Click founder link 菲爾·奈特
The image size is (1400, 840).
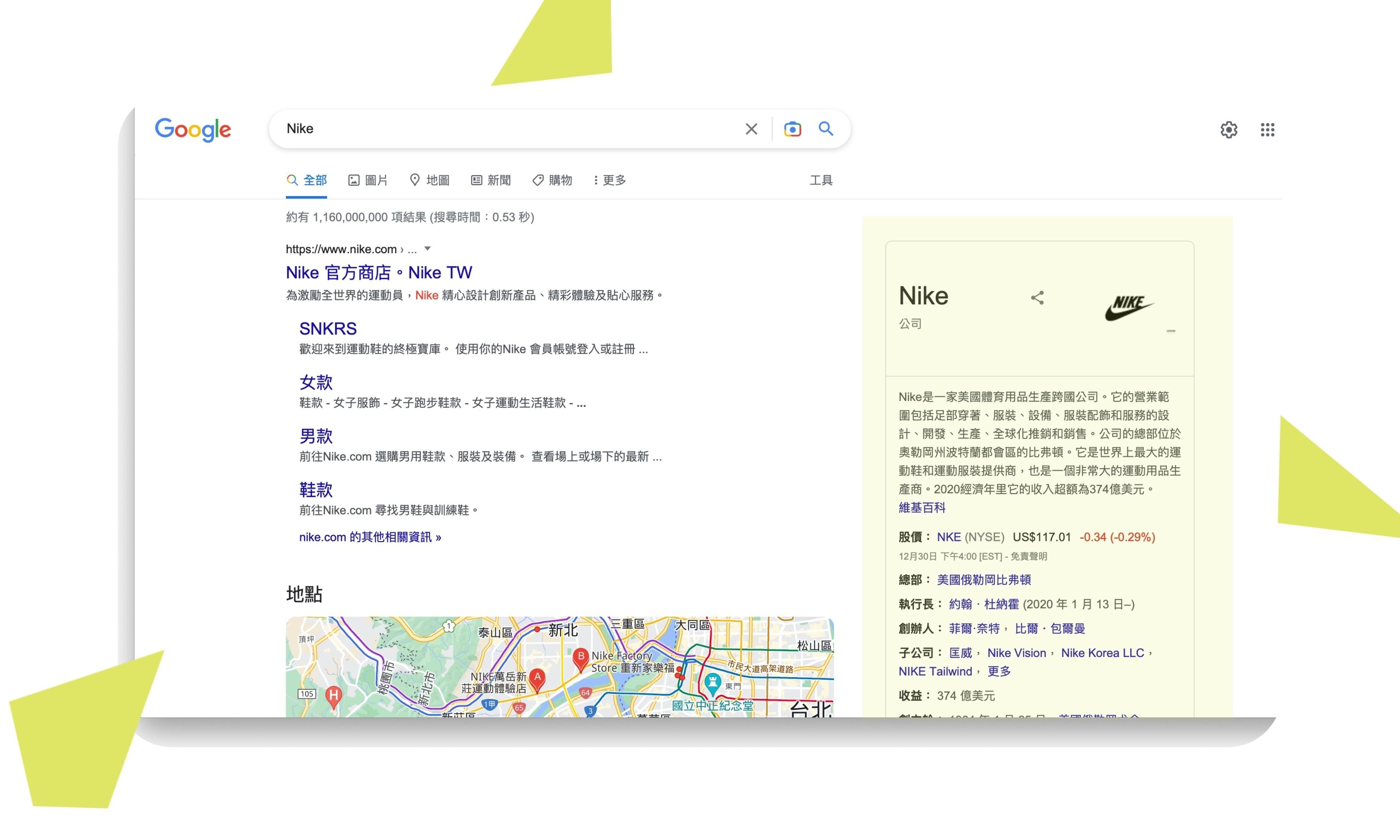pyautogui.click(x=974, y=628)
